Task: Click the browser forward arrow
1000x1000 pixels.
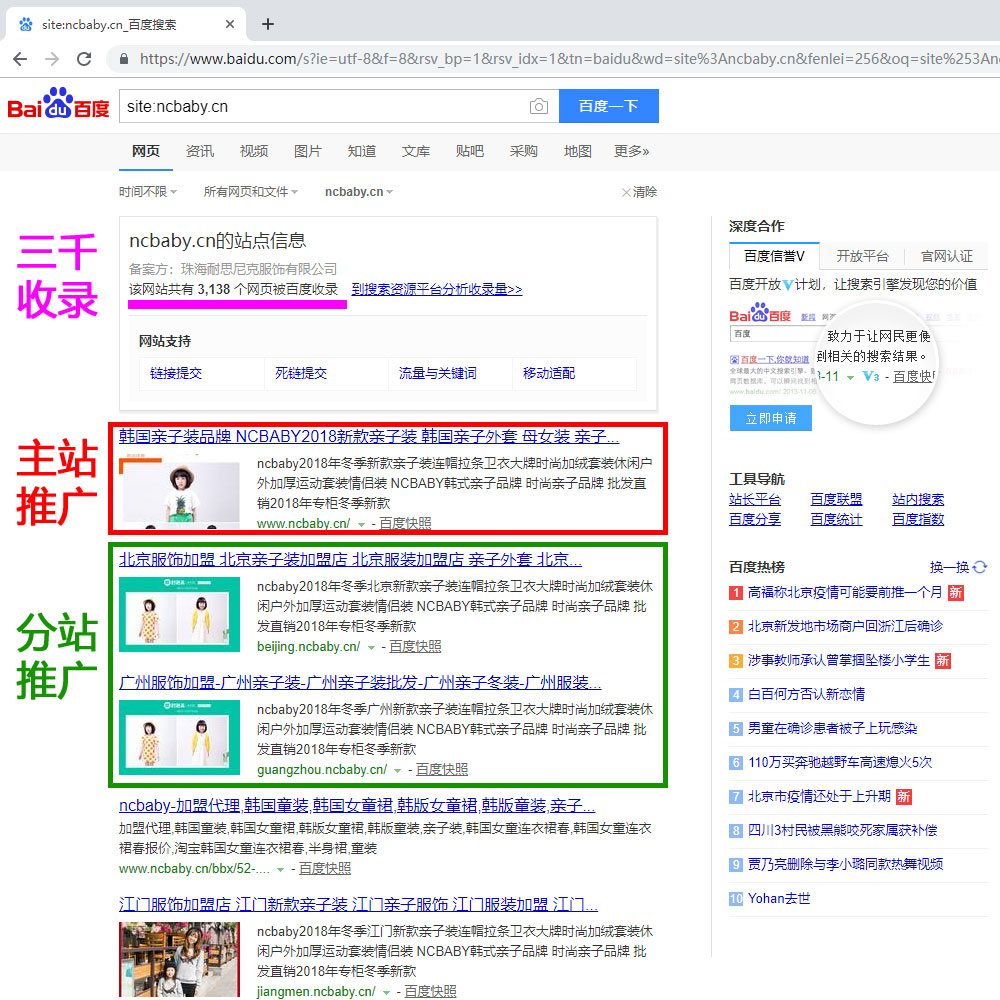Action: pyautogui.click(x=52, y=59)
